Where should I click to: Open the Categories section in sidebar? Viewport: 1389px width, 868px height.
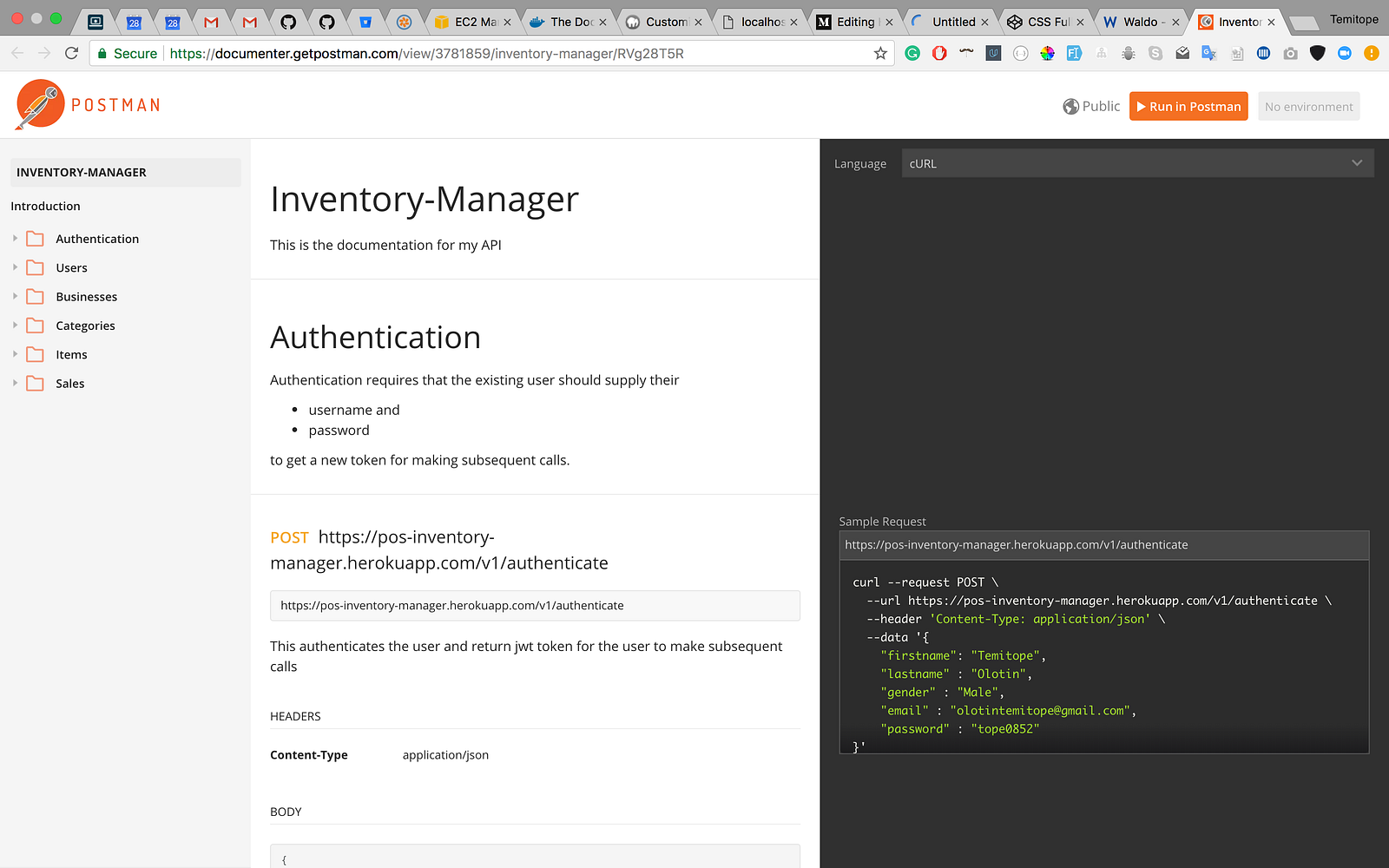tap(85, 325)
